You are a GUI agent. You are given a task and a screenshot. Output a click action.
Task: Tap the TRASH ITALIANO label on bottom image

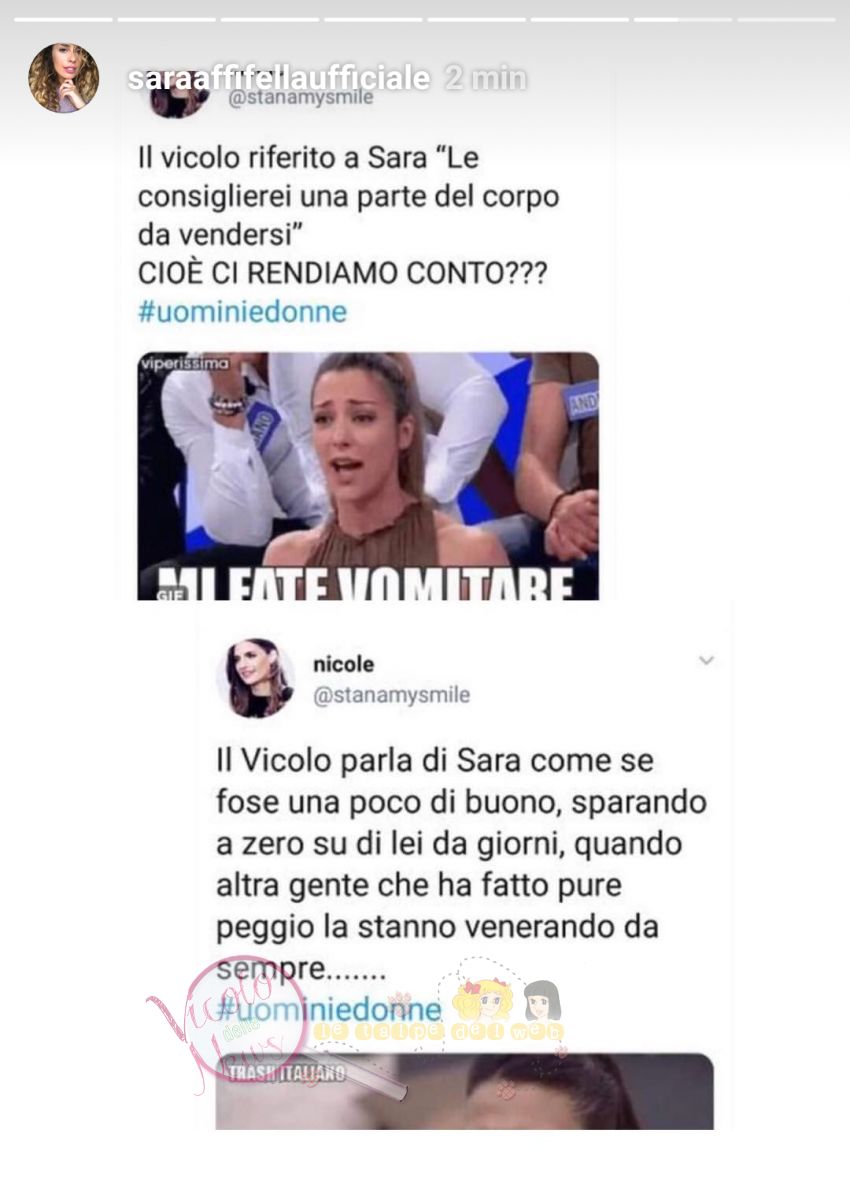(x=287, y=1073)
